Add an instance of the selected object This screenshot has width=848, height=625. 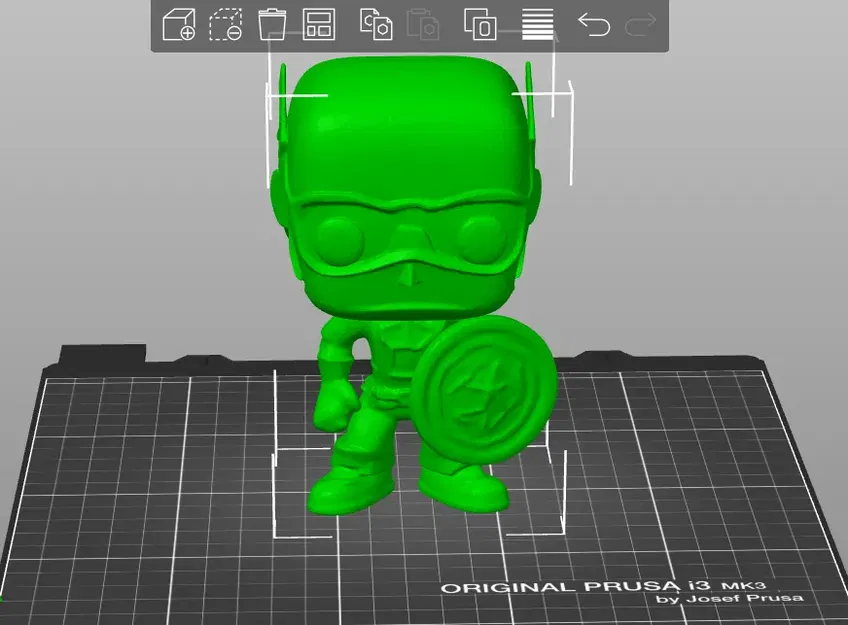click(x=479, y=27)
